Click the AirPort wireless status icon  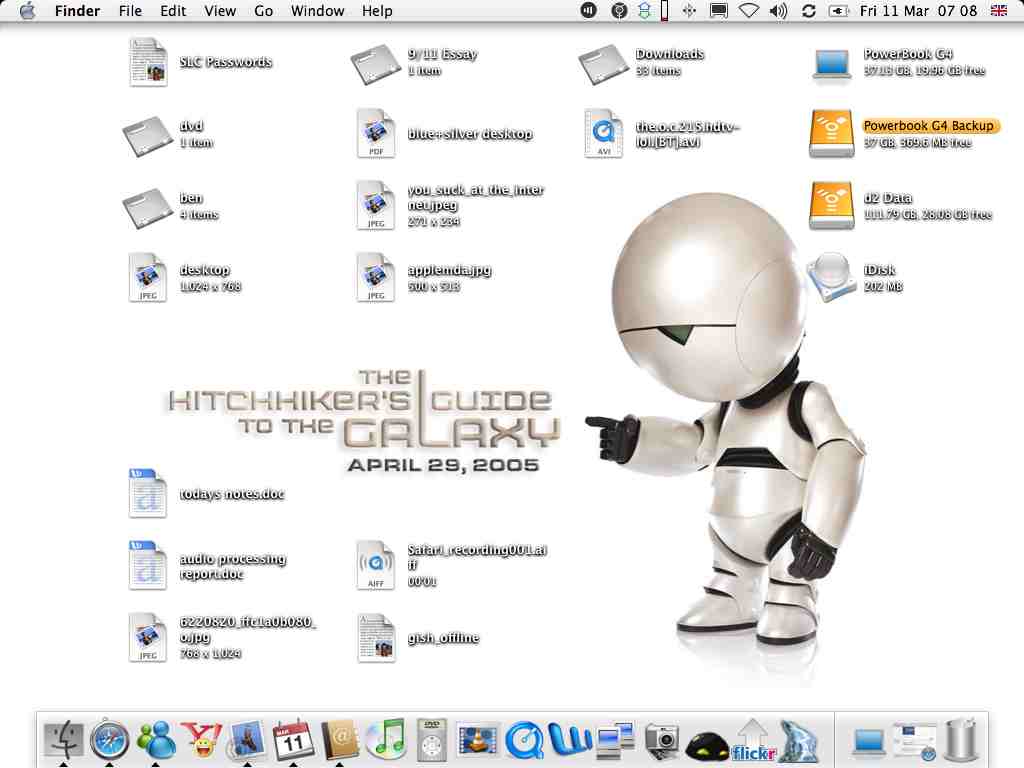[x=748, y=11]
